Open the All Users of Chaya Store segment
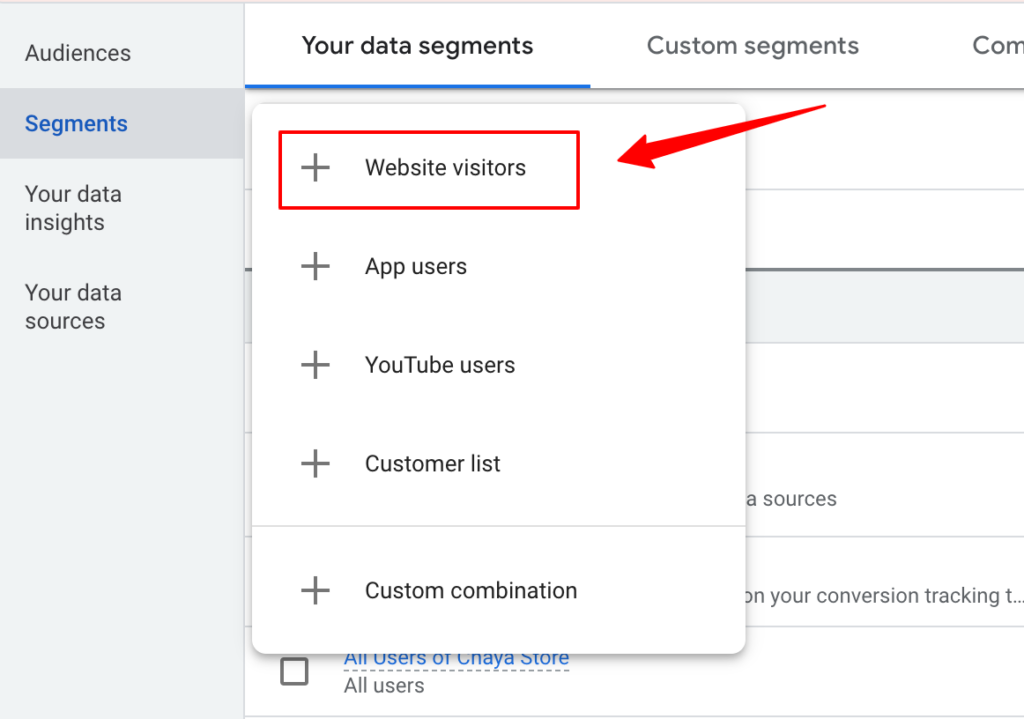Screen dimensions: 1024x719 click(456, 657)
